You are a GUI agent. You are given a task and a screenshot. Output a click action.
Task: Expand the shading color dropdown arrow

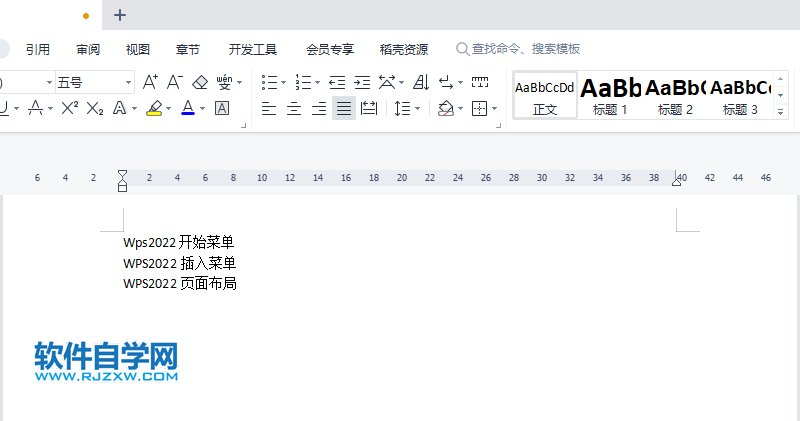pyautogui.click(x=460, y=109)
